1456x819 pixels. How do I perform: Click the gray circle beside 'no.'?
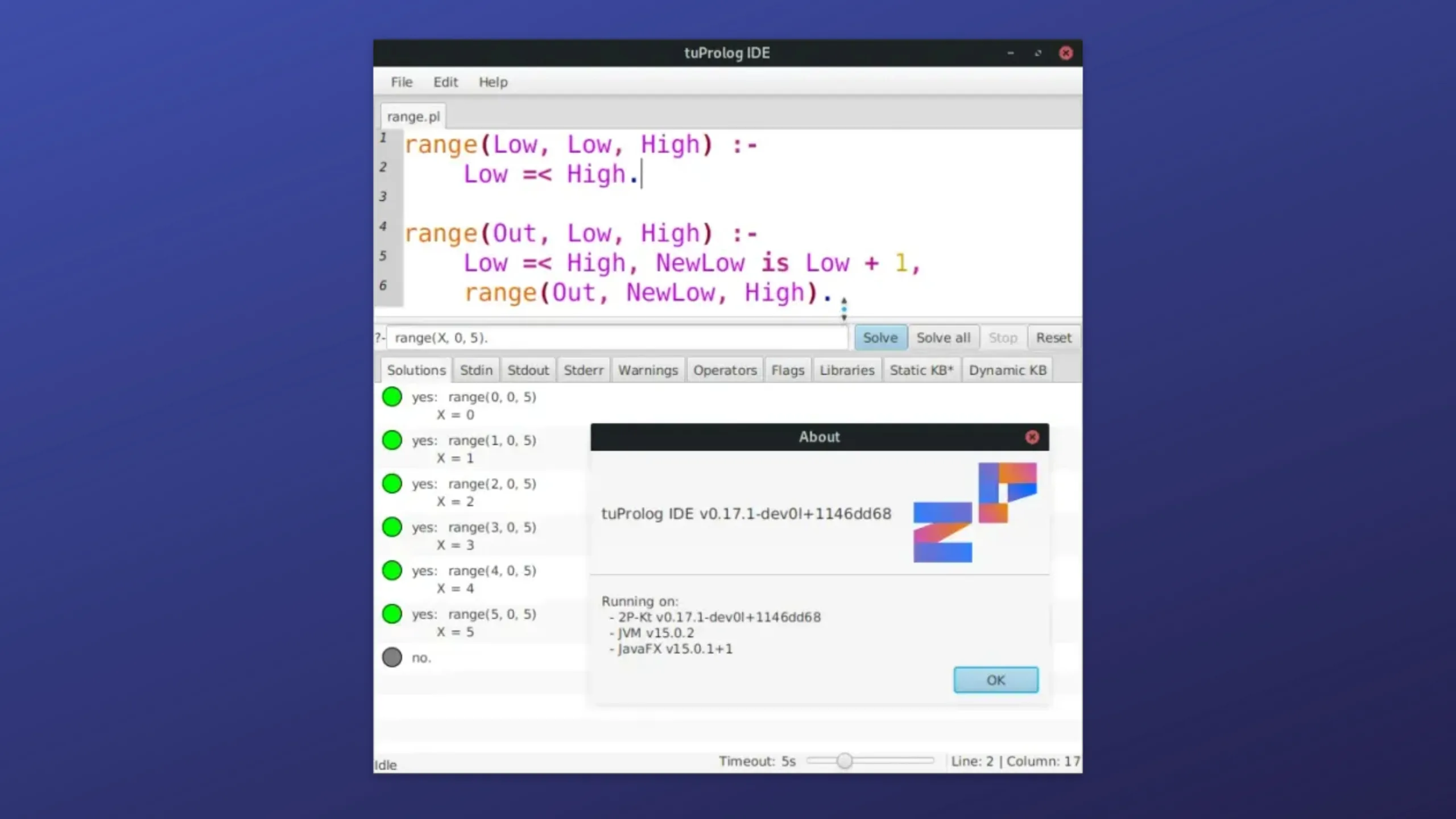click(392, 657)
